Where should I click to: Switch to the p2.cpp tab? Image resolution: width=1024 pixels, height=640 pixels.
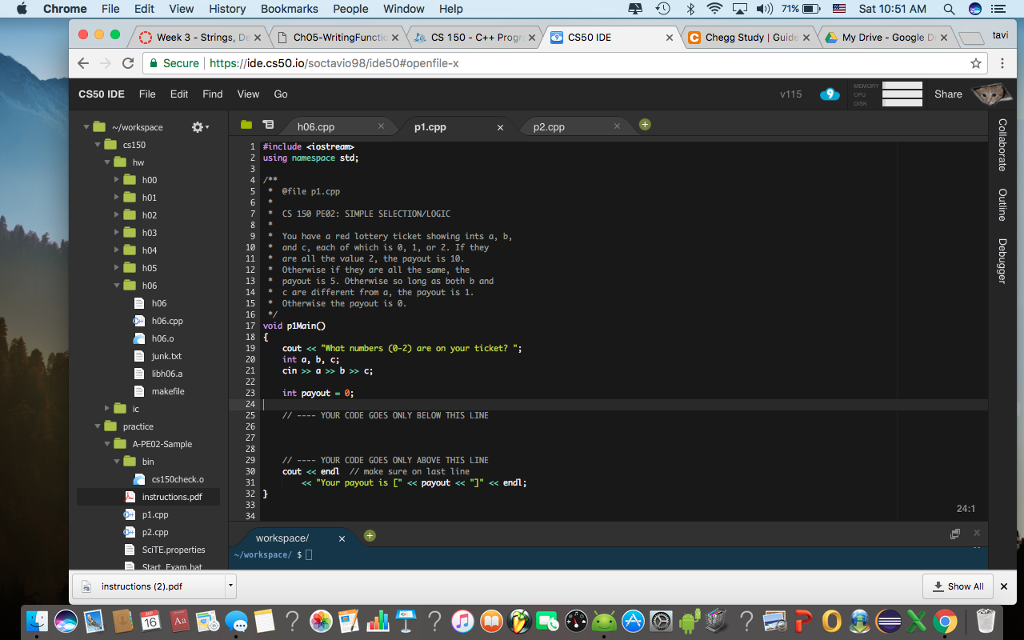(549, 127)
